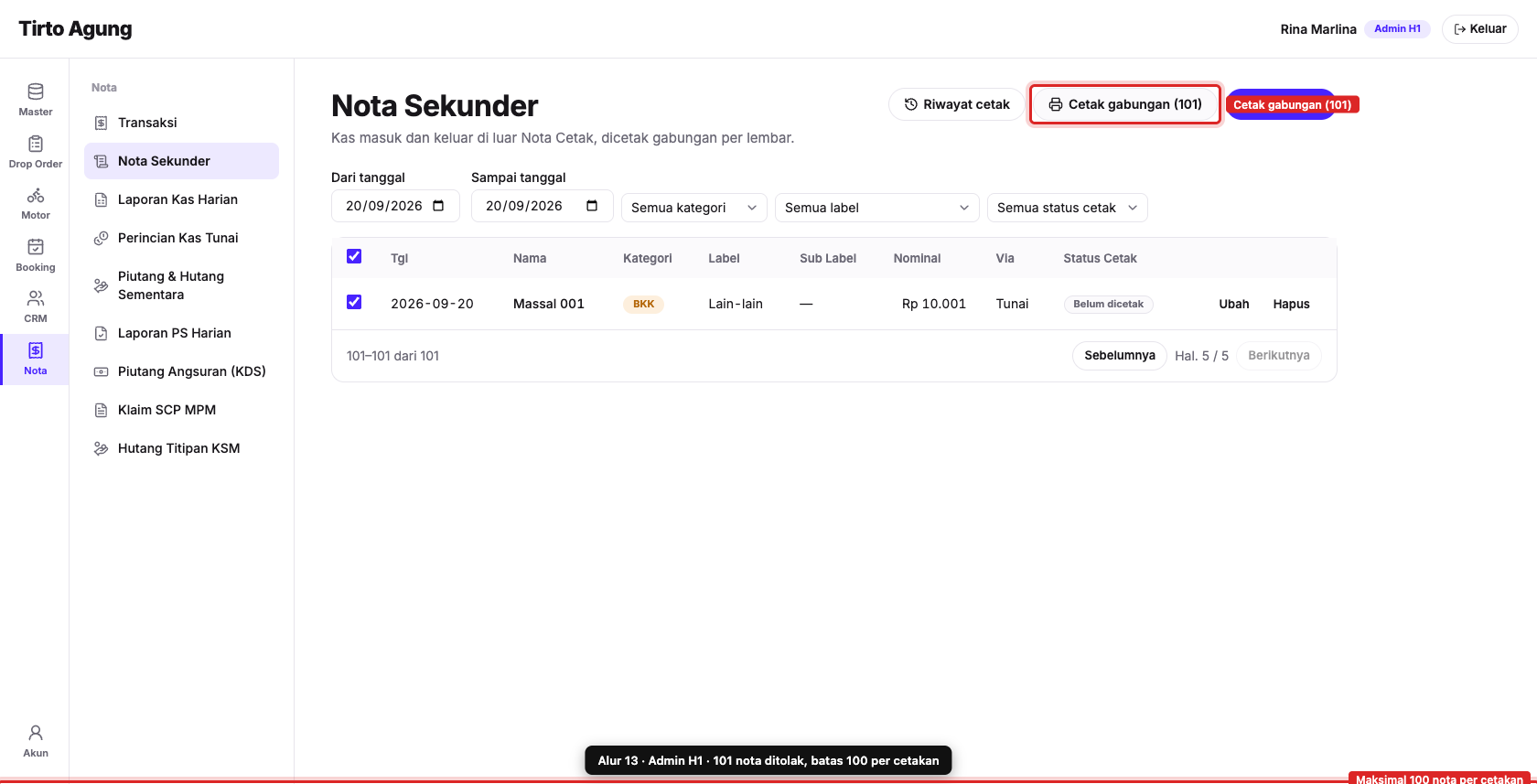Click the Keluar logout button
This screenshot has width=1537, height=784.
tap(1480, 29)
